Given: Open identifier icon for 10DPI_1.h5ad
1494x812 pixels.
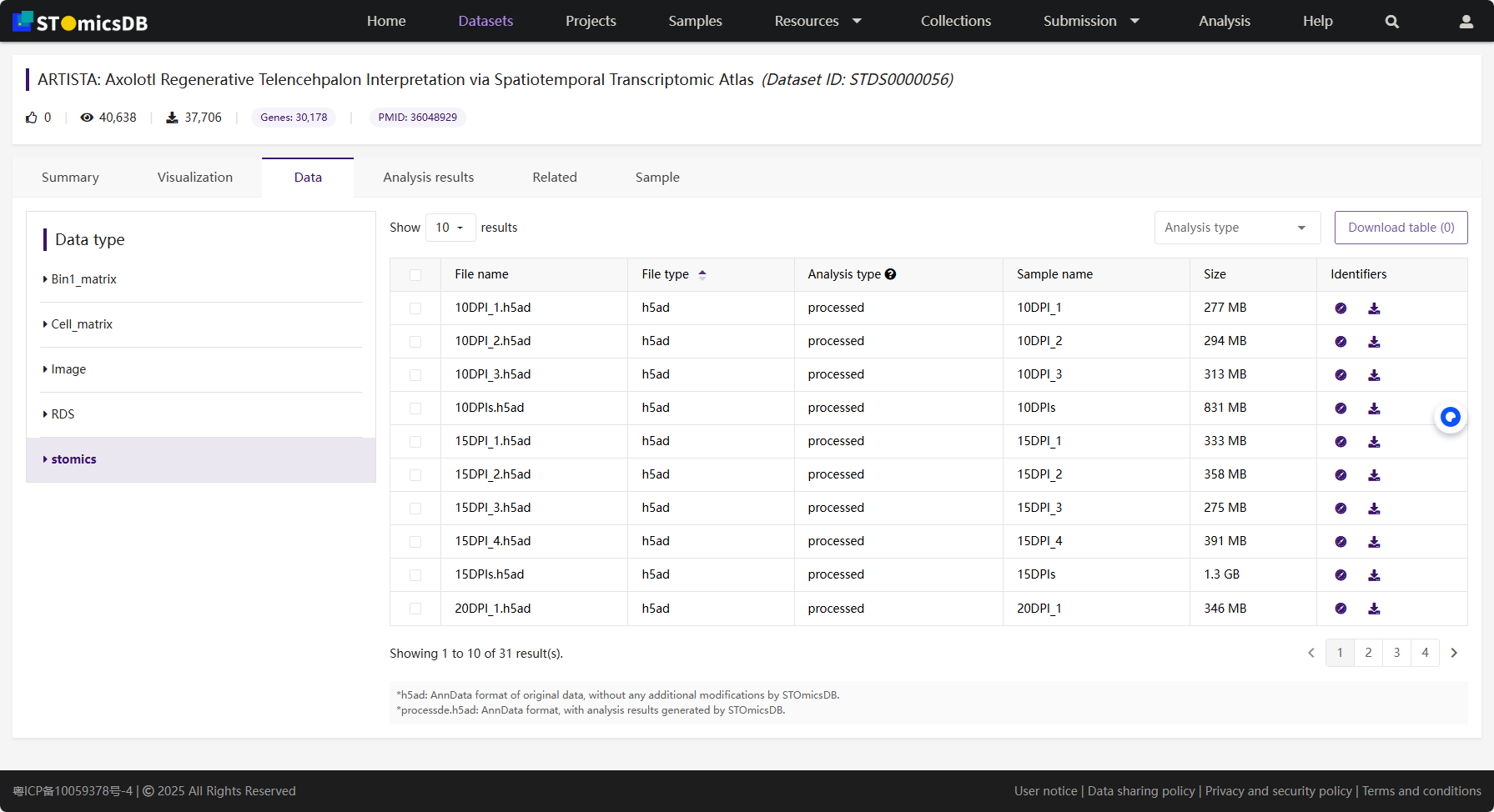Looking at the screenshot, I should coord(1341,308).
